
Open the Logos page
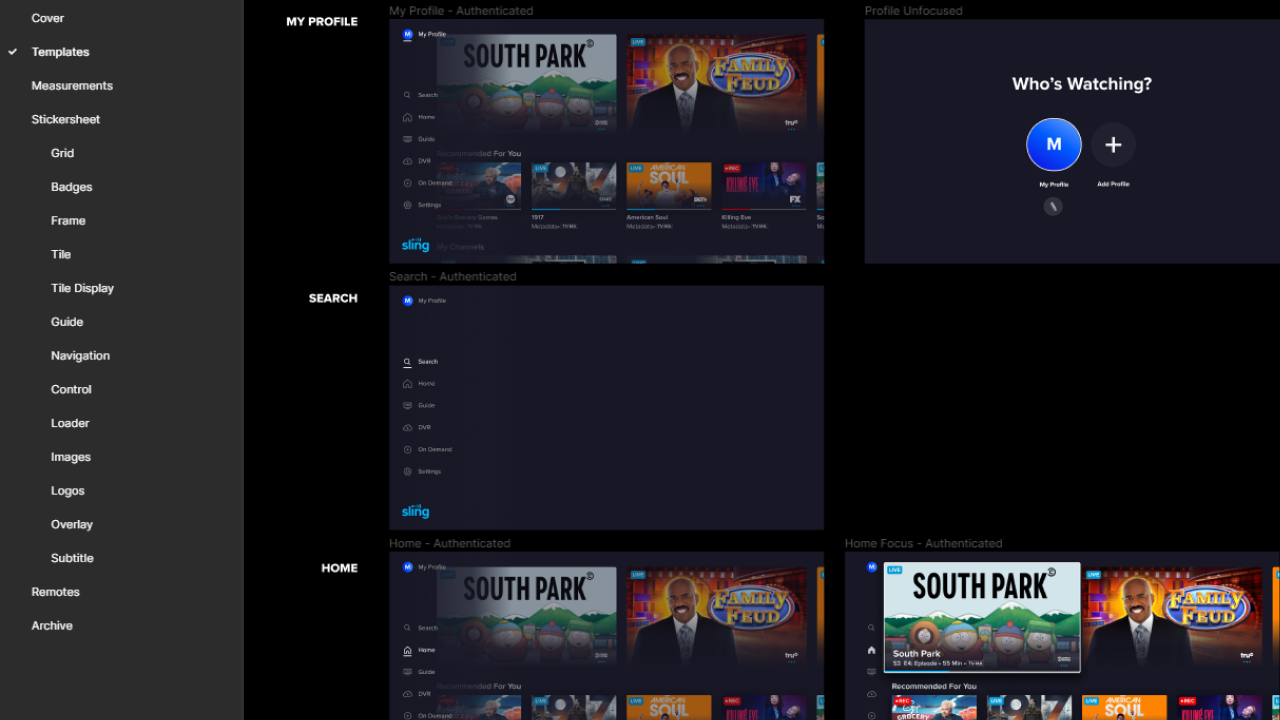[68, 491]
